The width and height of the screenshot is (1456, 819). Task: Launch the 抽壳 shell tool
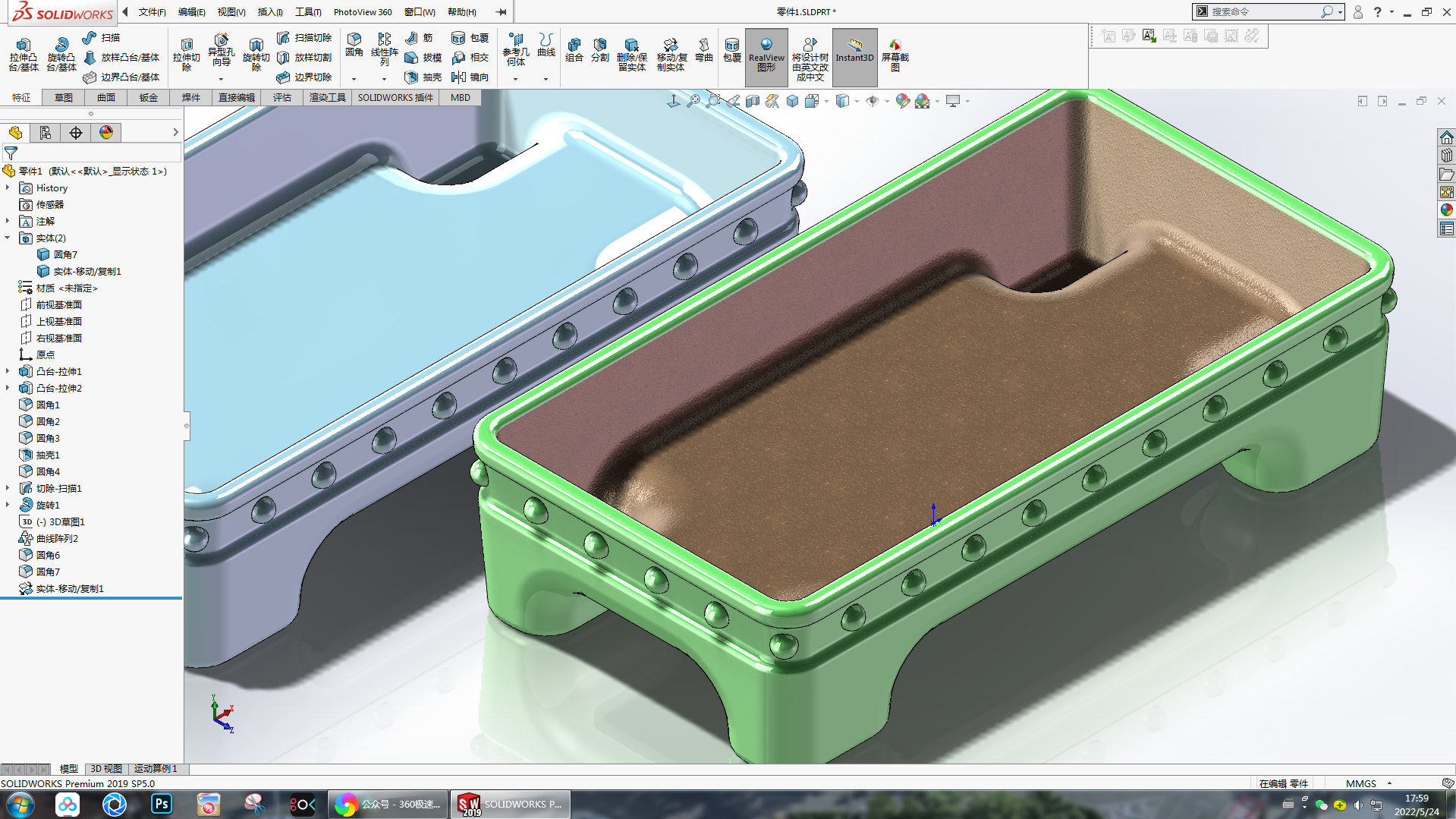click(423, 77)
